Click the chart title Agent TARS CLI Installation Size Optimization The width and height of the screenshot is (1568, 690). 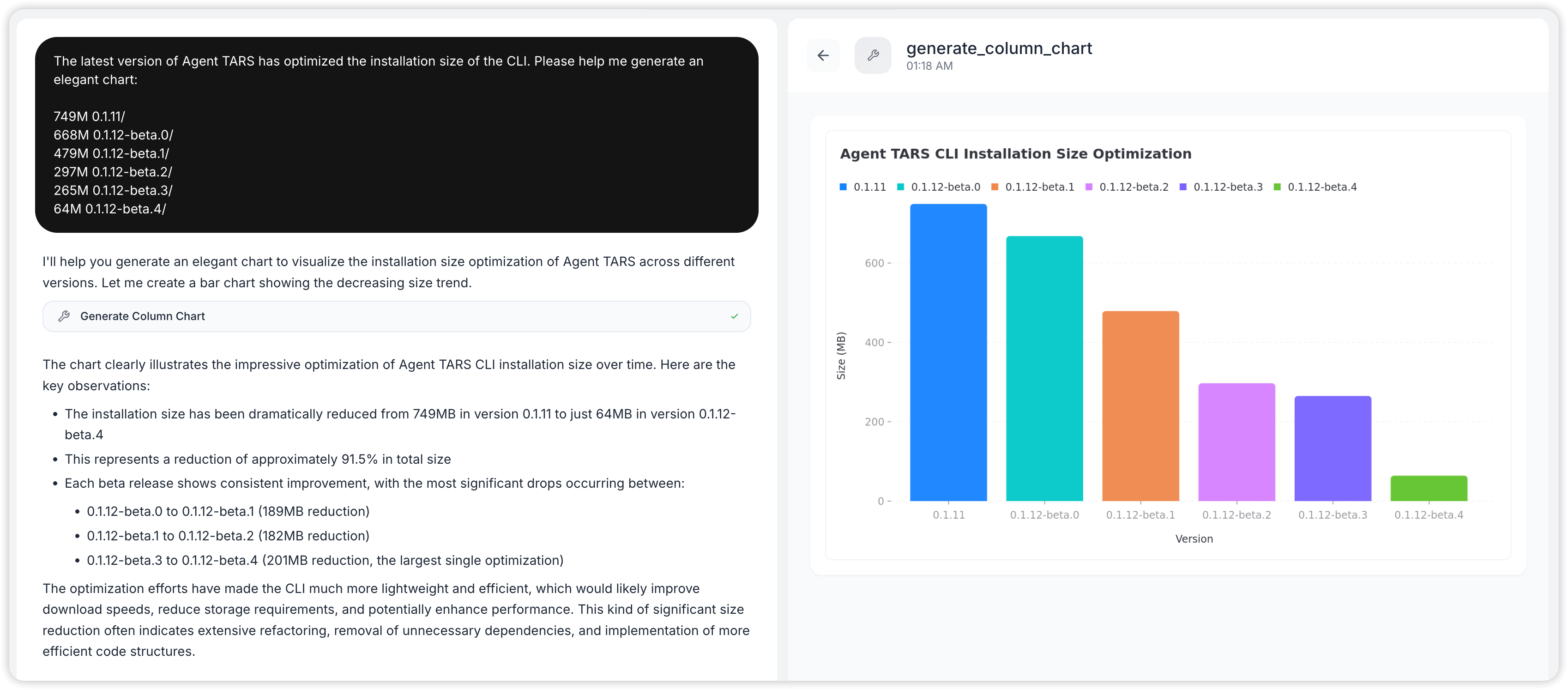1015,154
